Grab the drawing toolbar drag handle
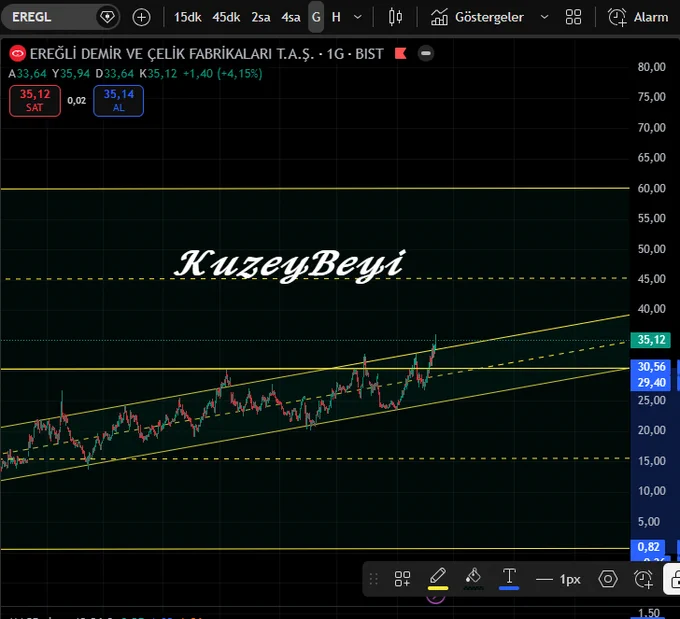 point(373,579)
